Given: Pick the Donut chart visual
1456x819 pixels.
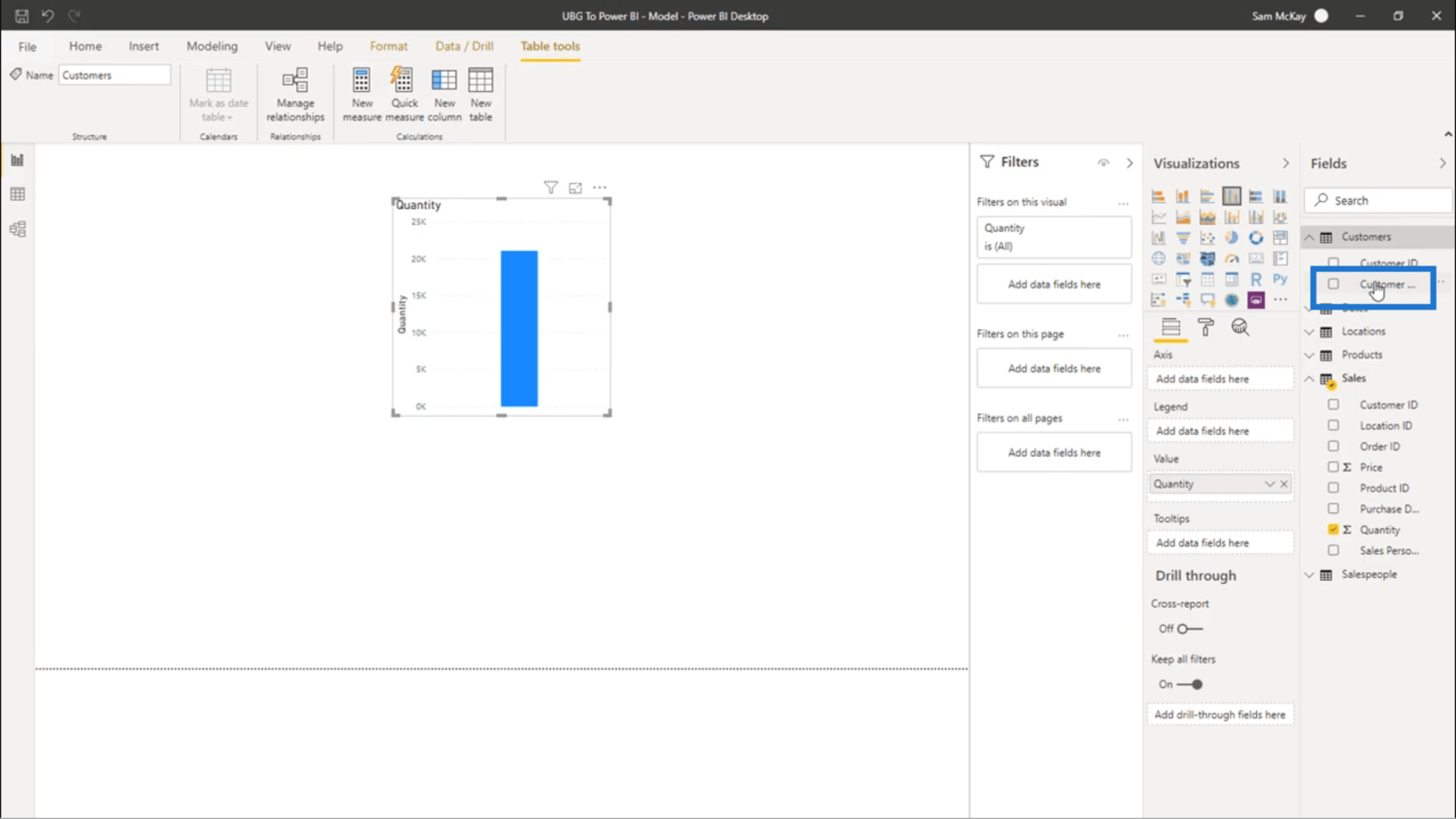Looking at the screenshot, I should 1256,238.
